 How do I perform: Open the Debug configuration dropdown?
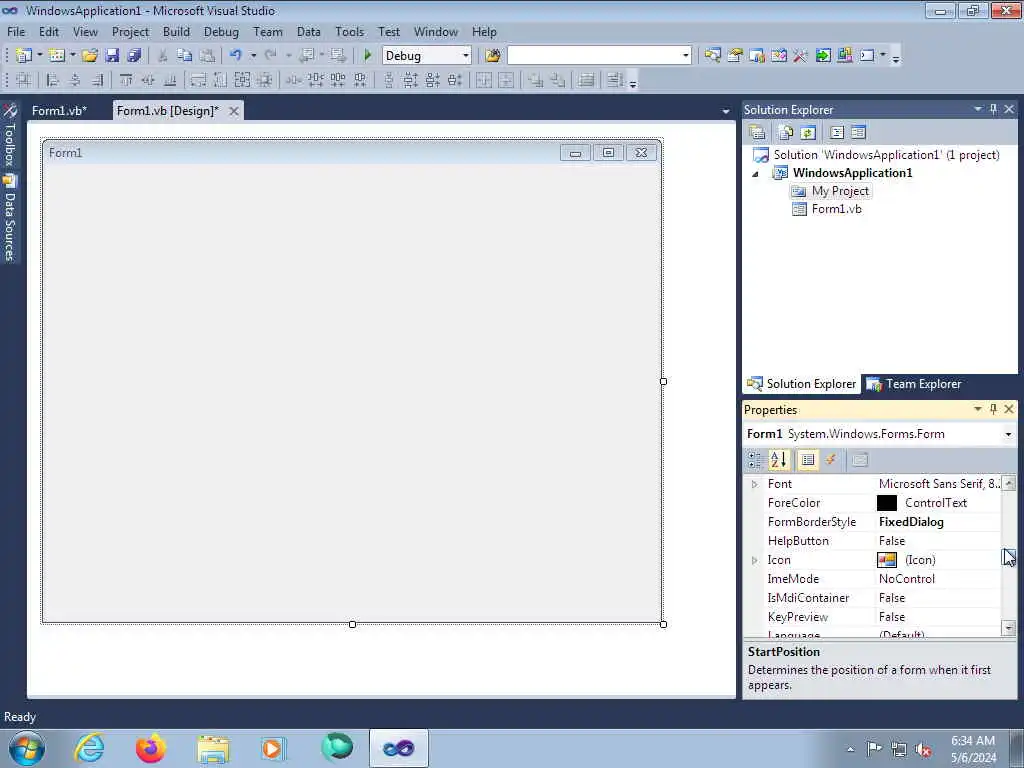[466, 56]
